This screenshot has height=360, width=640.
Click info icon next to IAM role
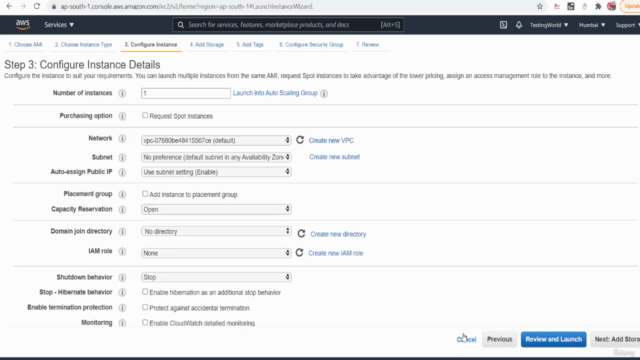pyautogui.click(x=122, y=251)
